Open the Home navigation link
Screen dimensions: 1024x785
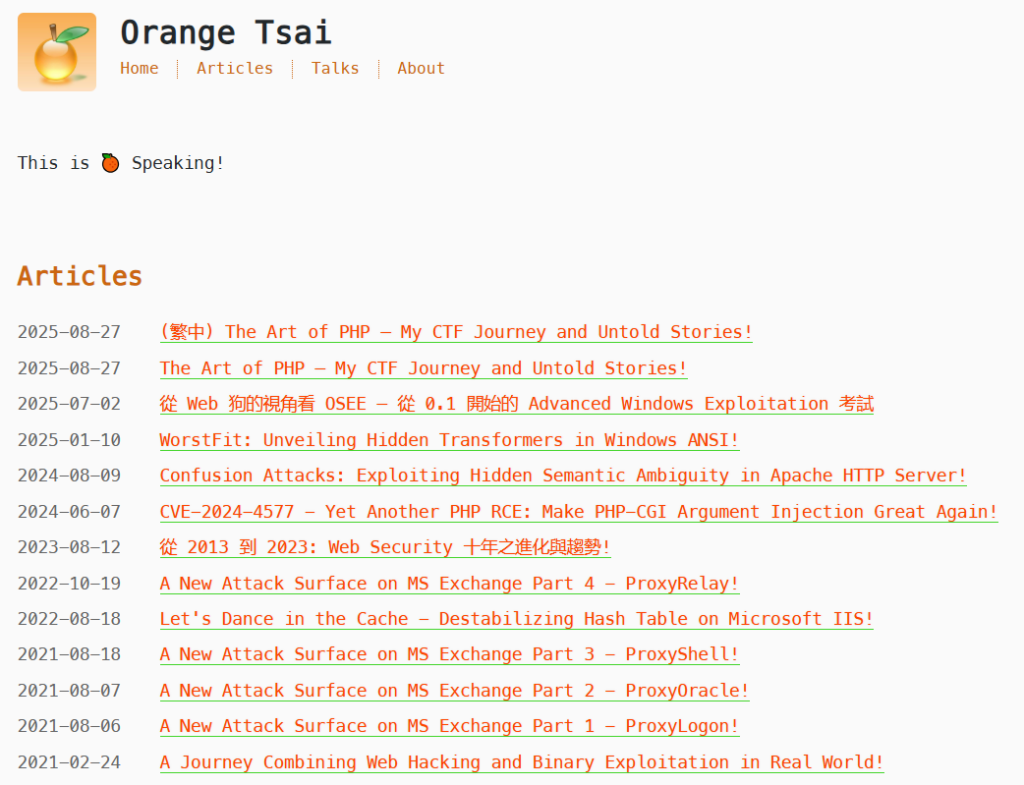point(139,68)
